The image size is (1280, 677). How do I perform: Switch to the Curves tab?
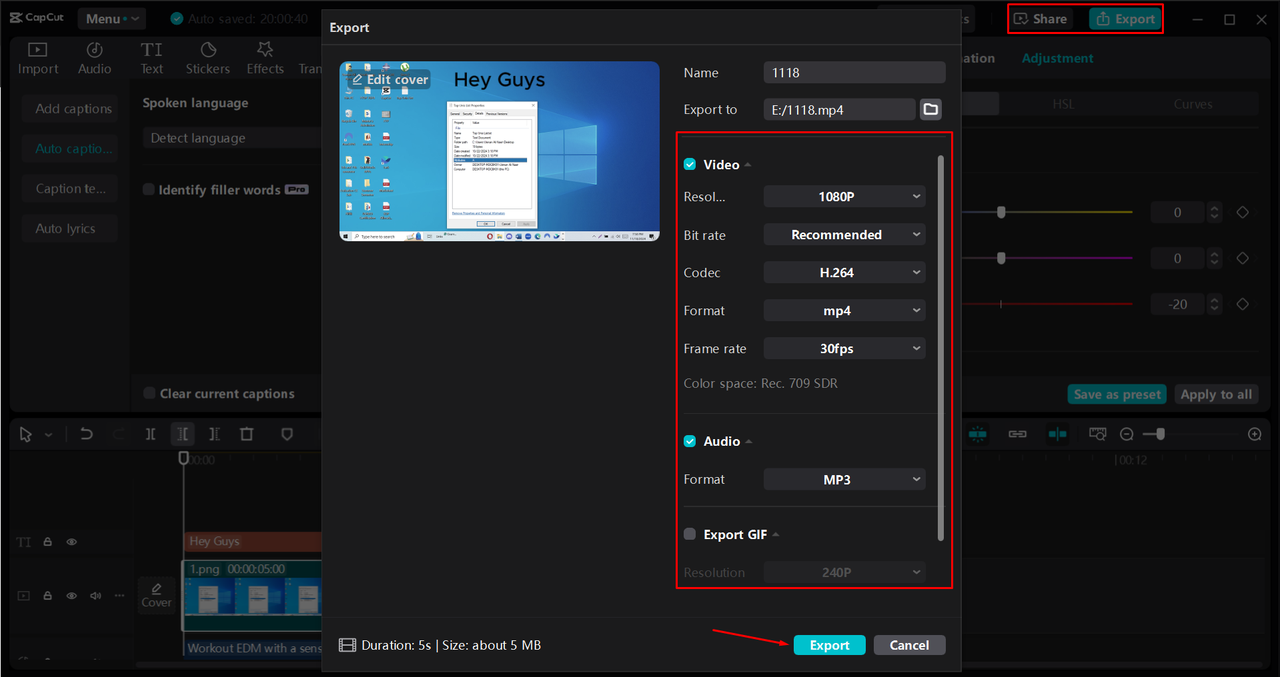coord(1192,104)
